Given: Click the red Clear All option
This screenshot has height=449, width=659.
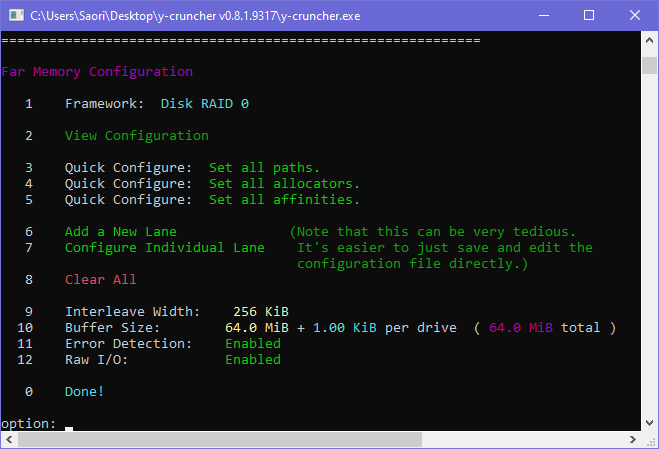Looking at the screenshot, I should [x=101, y=280].
